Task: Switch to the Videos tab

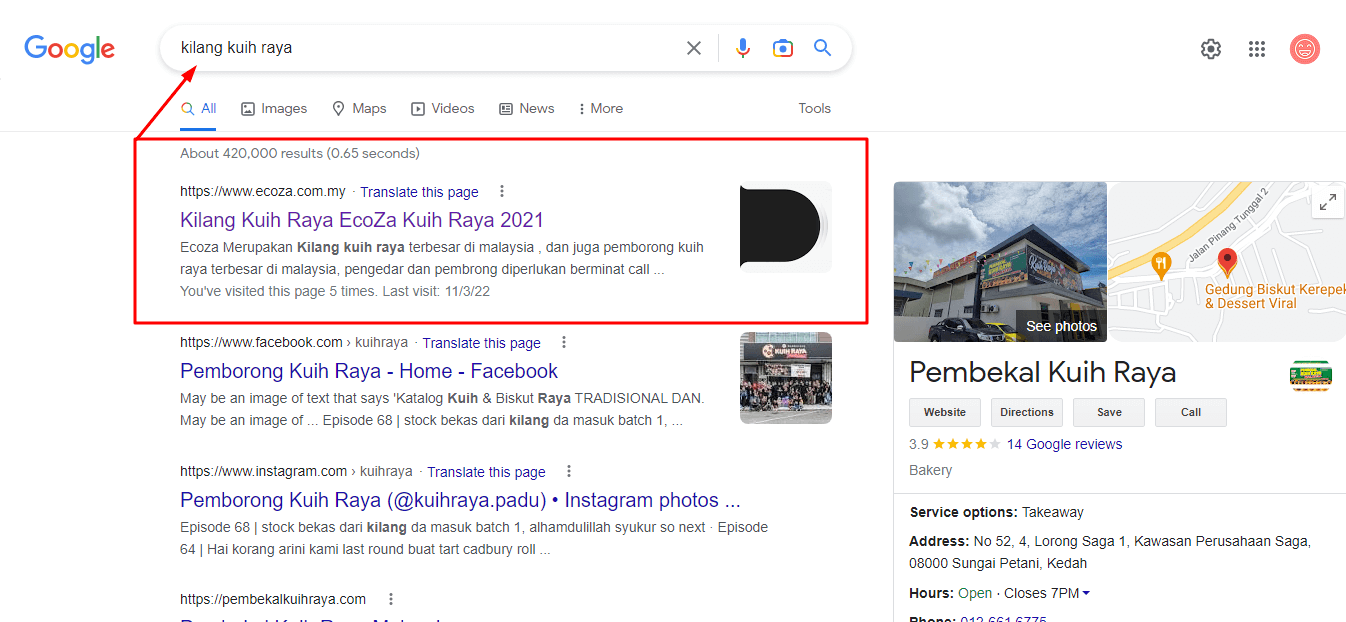Action: click(442, 109)
